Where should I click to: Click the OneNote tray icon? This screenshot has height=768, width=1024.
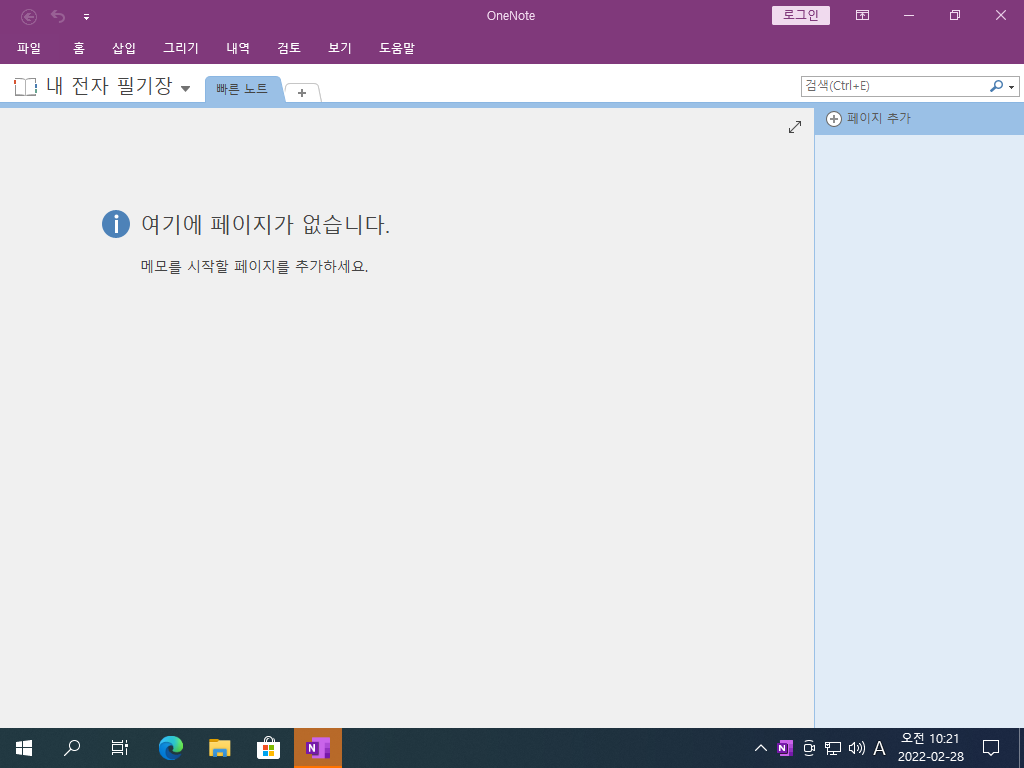[x=785, y=748]
